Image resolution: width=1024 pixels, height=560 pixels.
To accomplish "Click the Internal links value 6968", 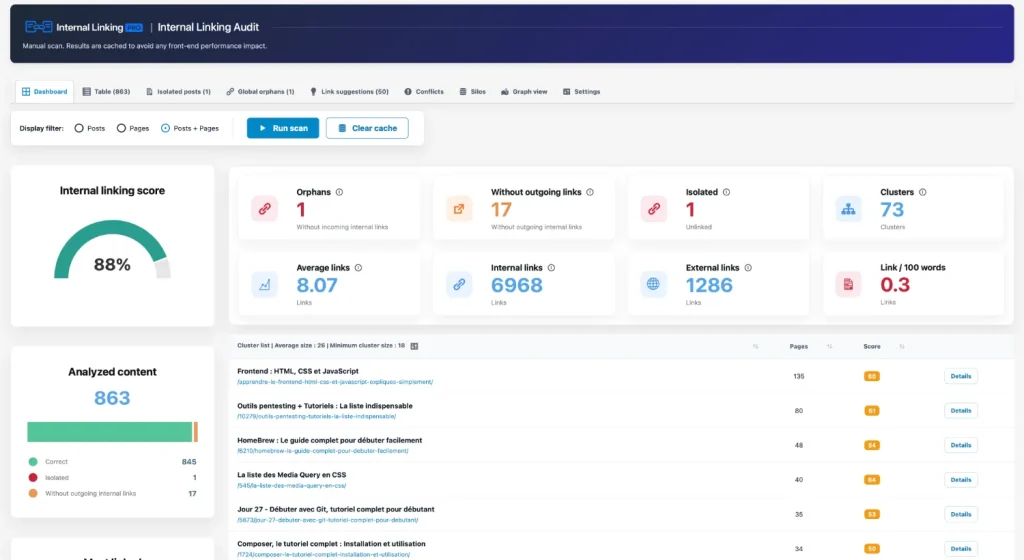I will point(517,285).
